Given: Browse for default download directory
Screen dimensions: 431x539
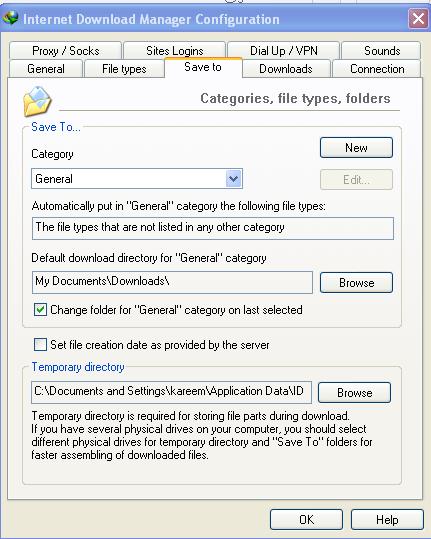Looking at the screenshot, I should 356,283.
